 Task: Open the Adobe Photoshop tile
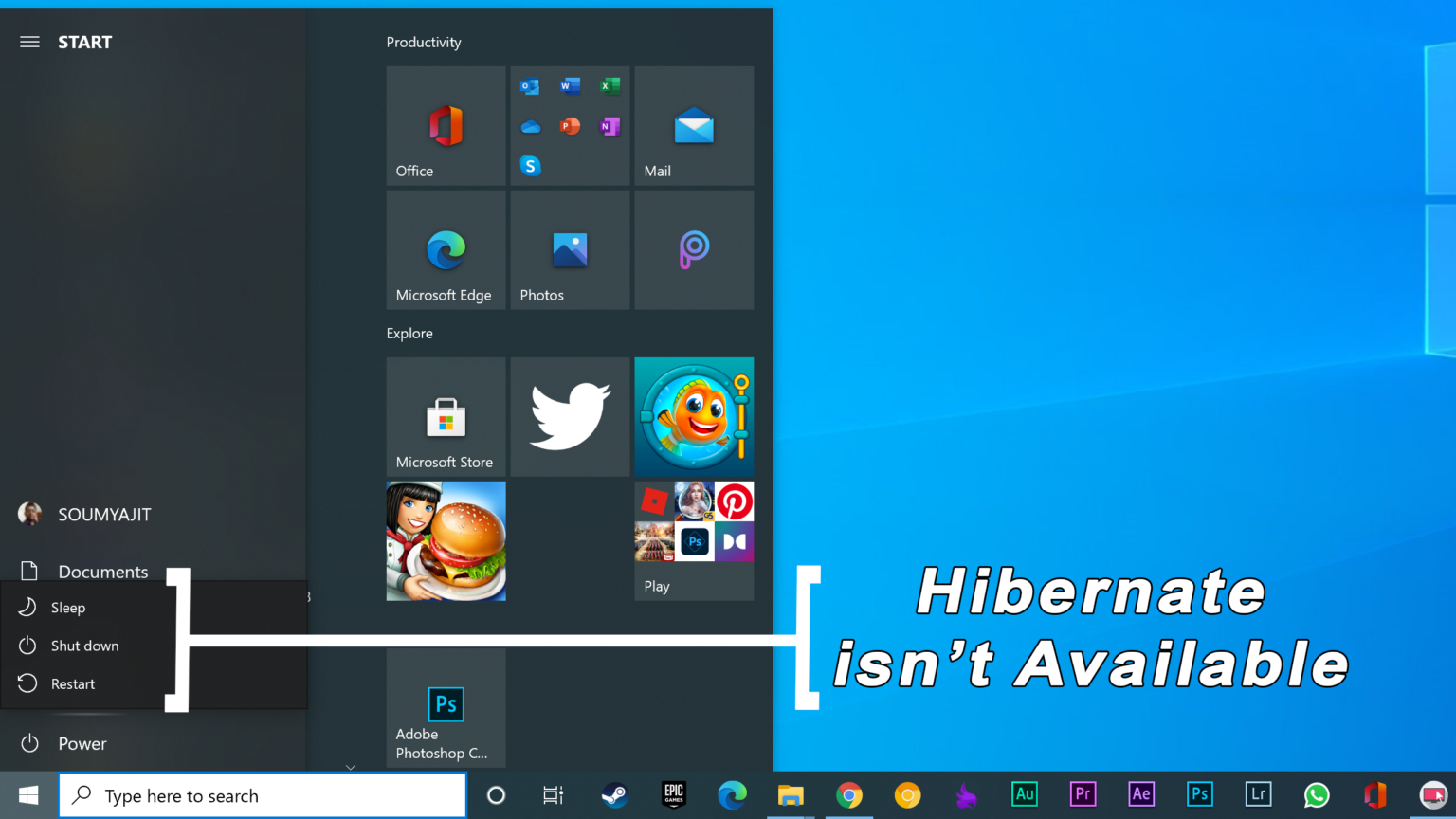(446, 708)
